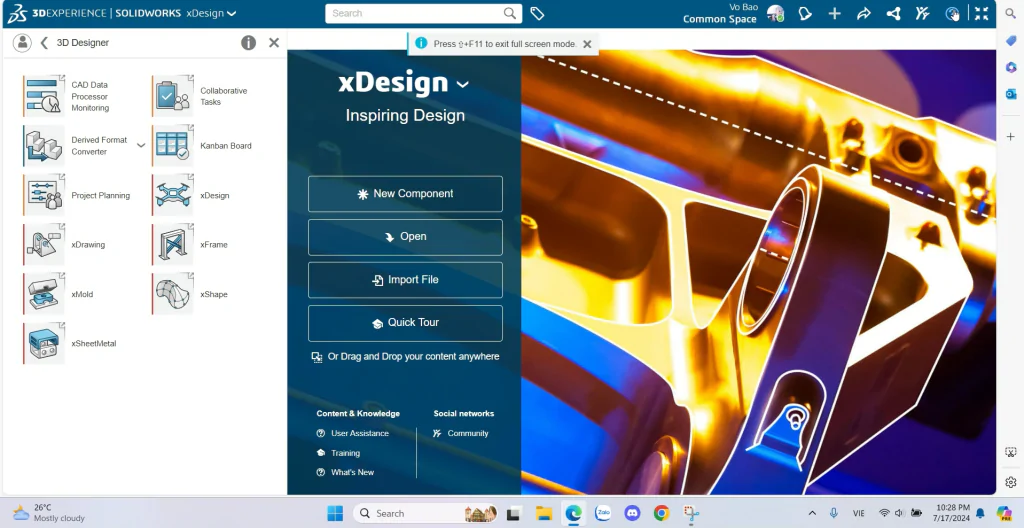Click the VIE input language indicator
The width and height of the screenshot is (1024, 528).
[x=858, y=514]
